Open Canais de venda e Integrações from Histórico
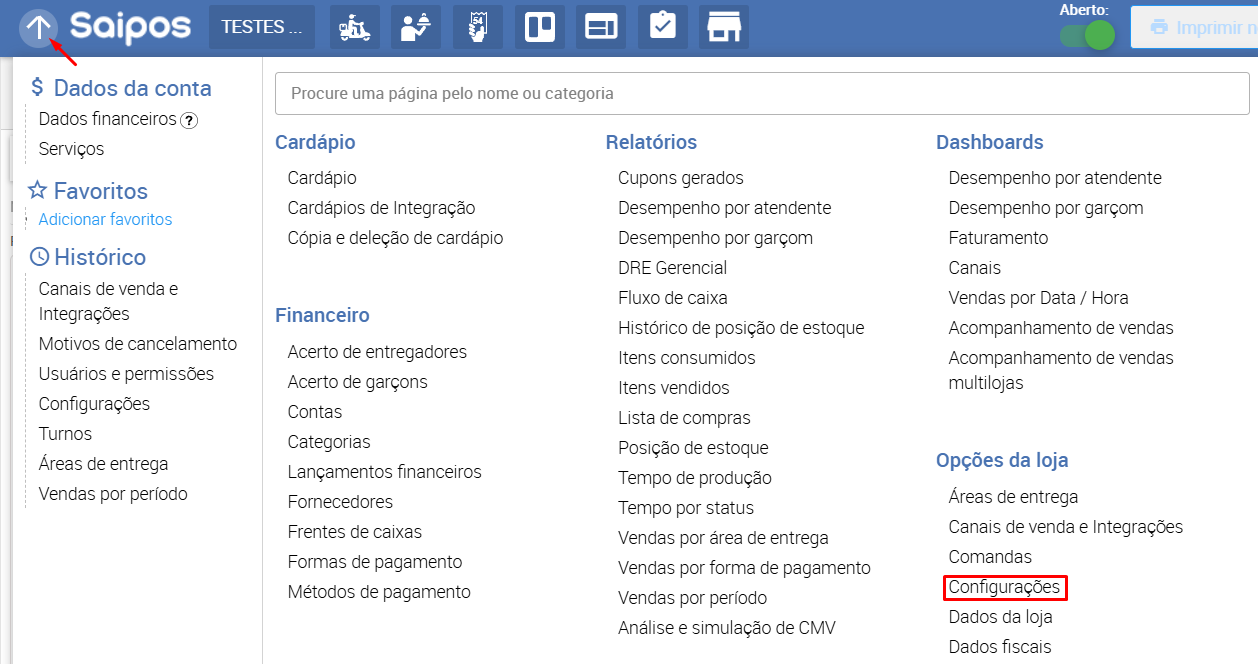 pyautogui.click(x=108, y=301)
